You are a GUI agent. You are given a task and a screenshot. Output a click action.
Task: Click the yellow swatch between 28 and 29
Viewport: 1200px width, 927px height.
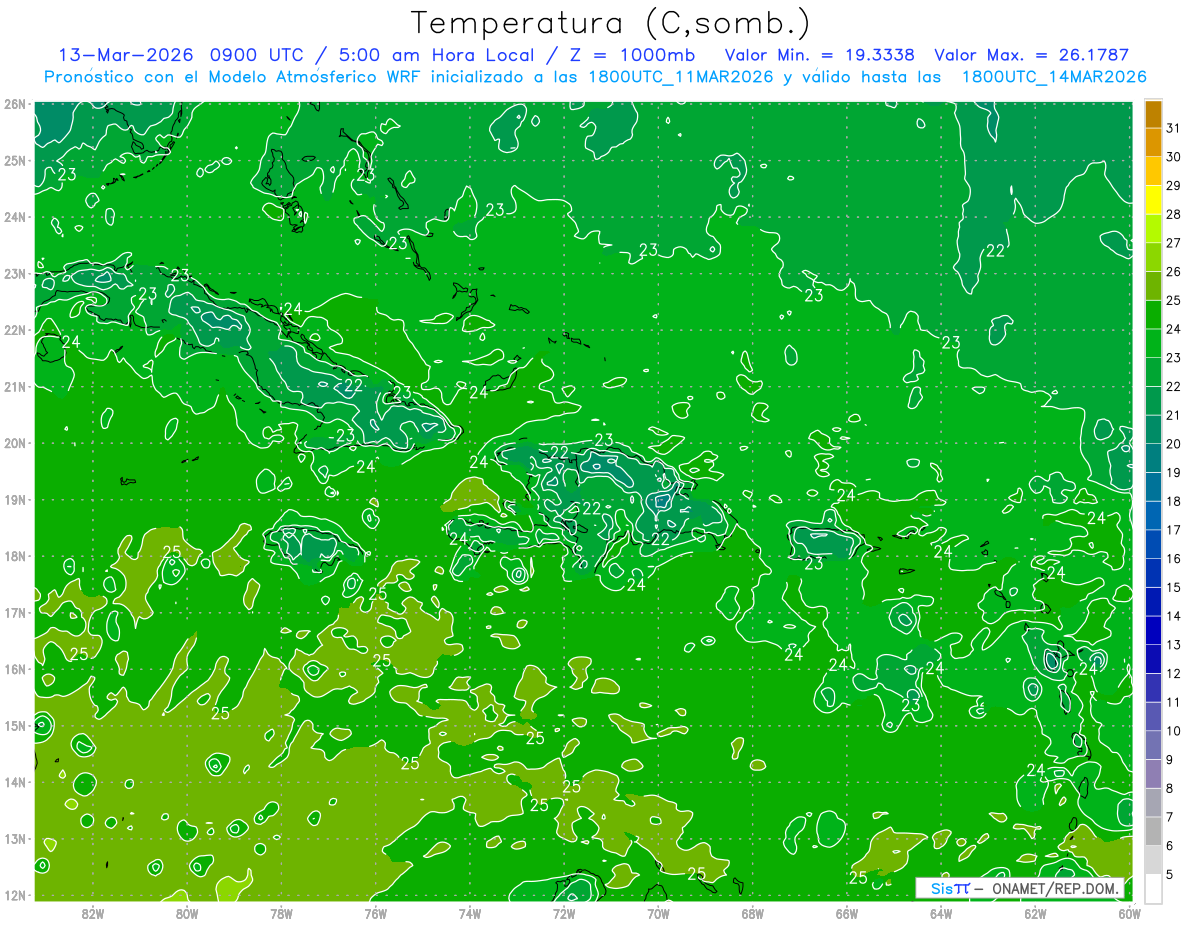(1153, 200)
